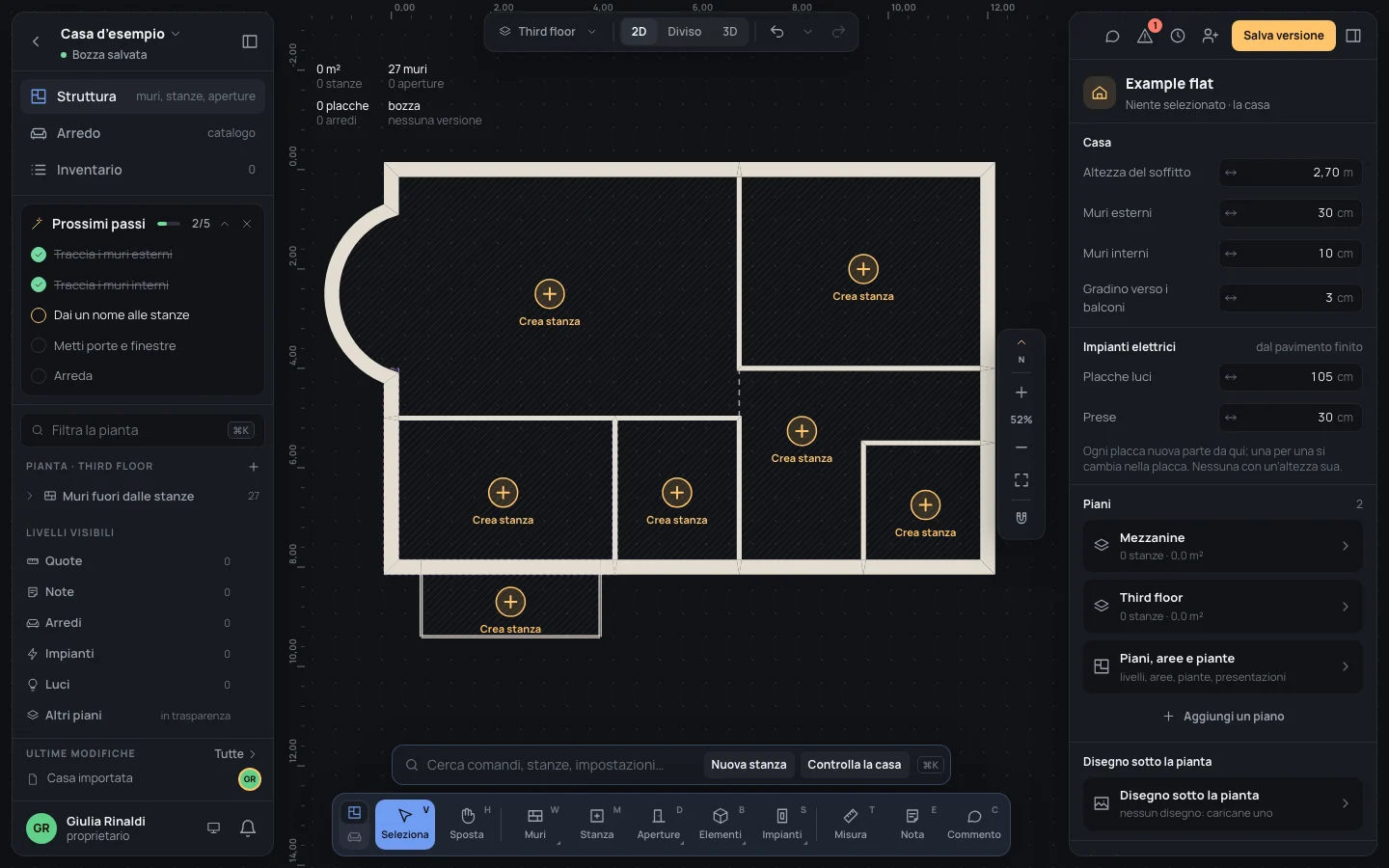Toggle the magnet snap icon

coord(1021,518)
